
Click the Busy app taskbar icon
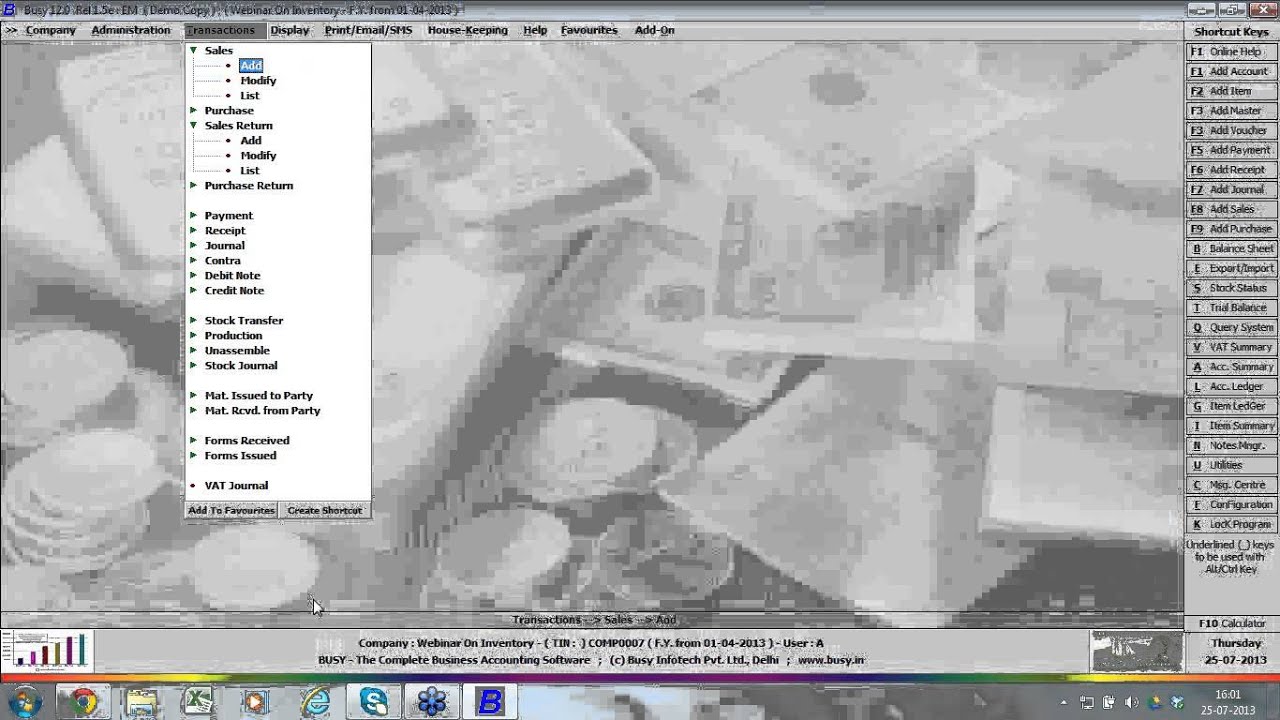click(489, 702)
